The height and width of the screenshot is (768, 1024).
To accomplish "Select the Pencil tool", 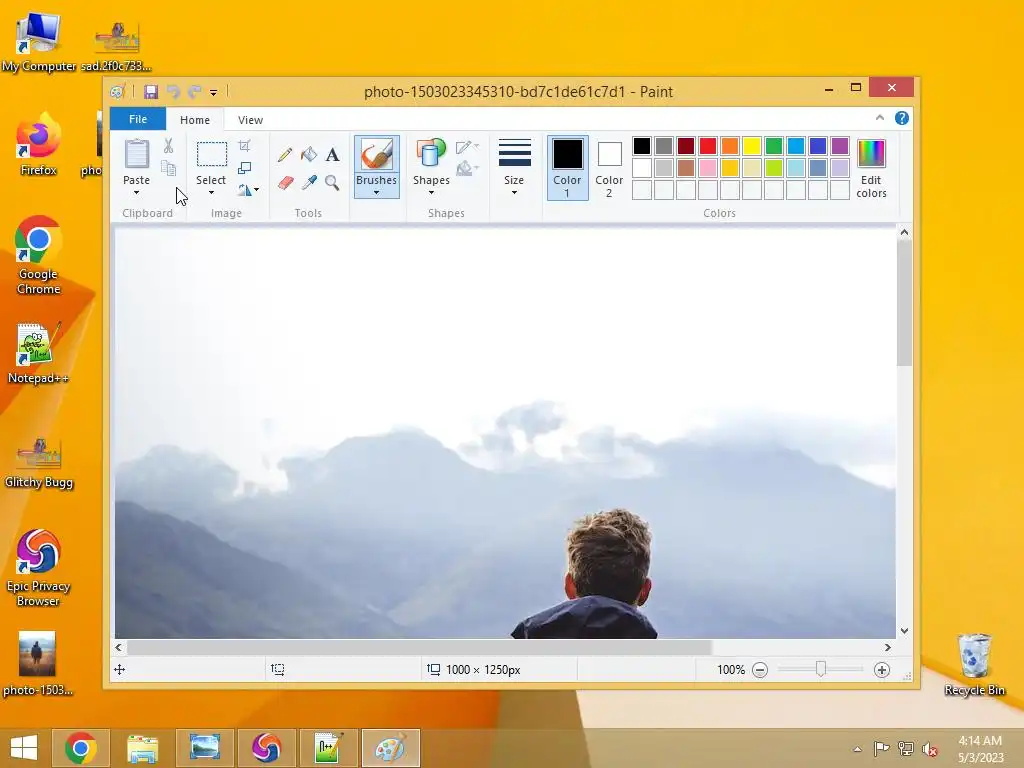I will coord(285,155).
